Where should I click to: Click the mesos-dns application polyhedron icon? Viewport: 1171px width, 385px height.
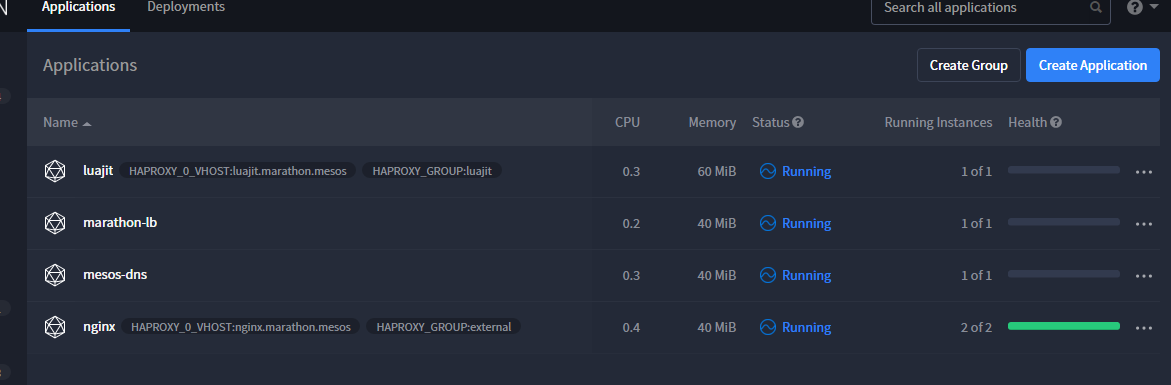(x=55, y=275)
